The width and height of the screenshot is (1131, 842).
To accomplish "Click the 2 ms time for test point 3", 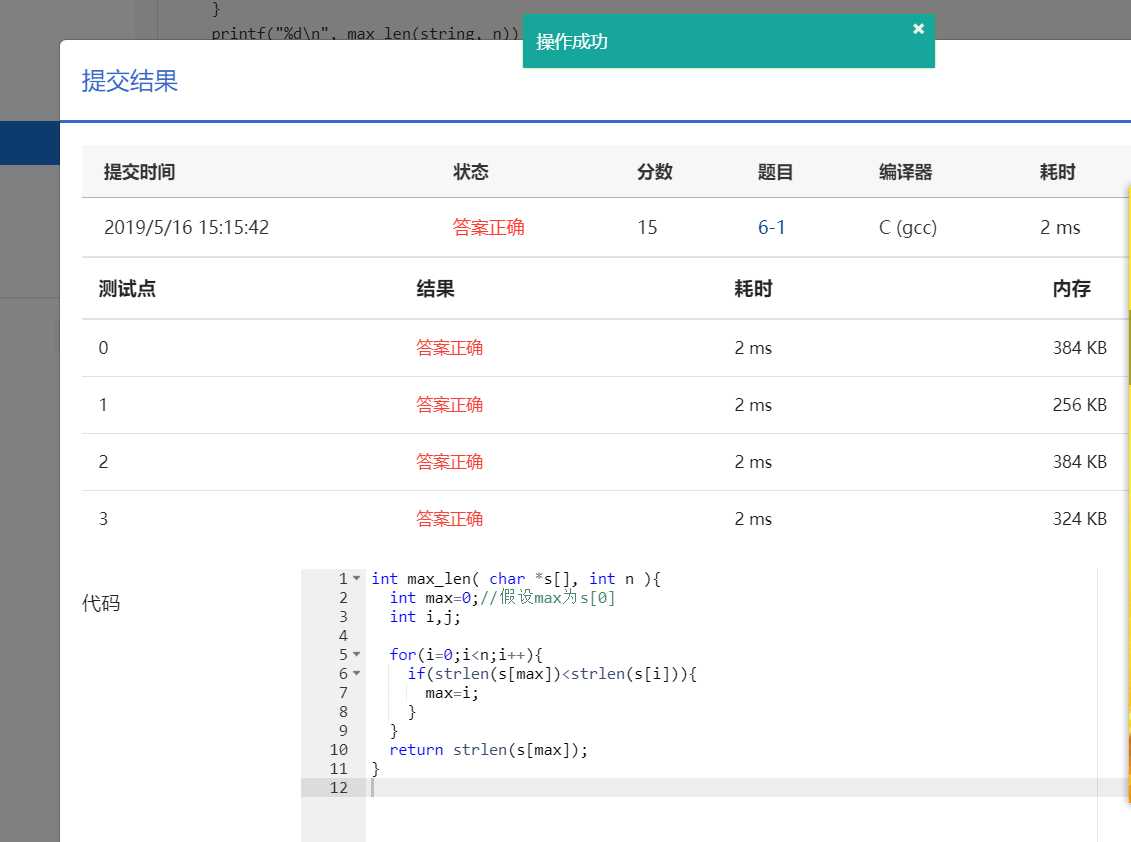I will [753, 519].
